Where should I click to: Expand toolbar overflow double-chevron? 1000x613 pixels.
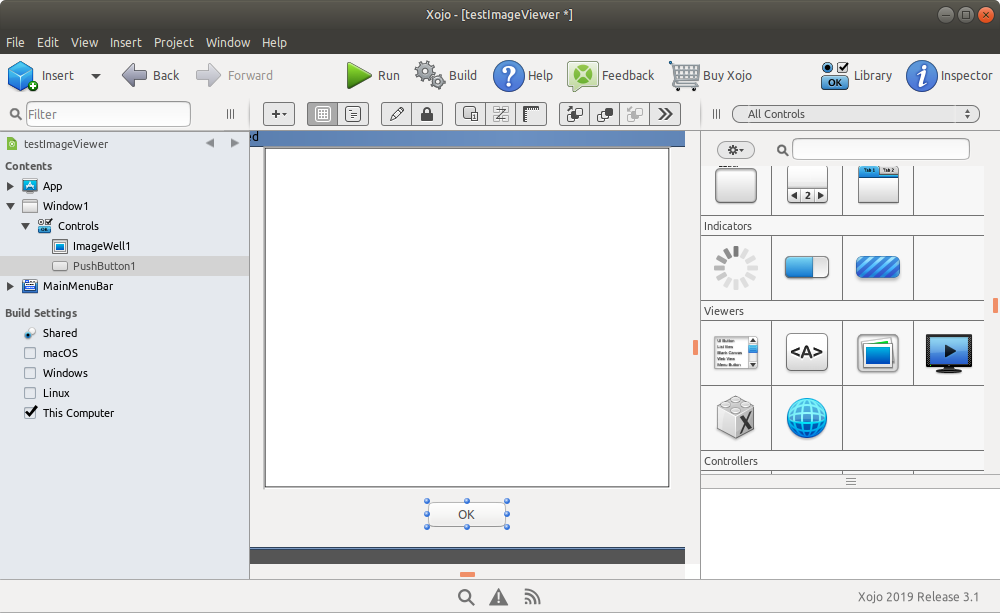(665, 114)
